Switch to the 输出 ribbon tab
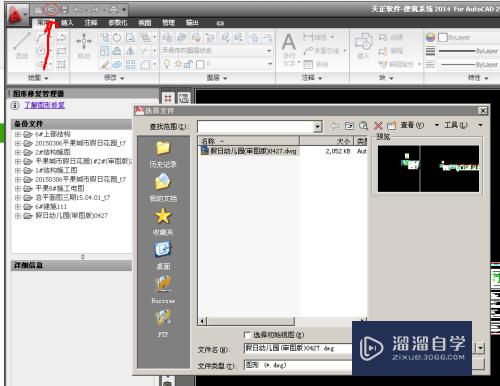This screenshot has width=500, height=386. coord(192,23)
